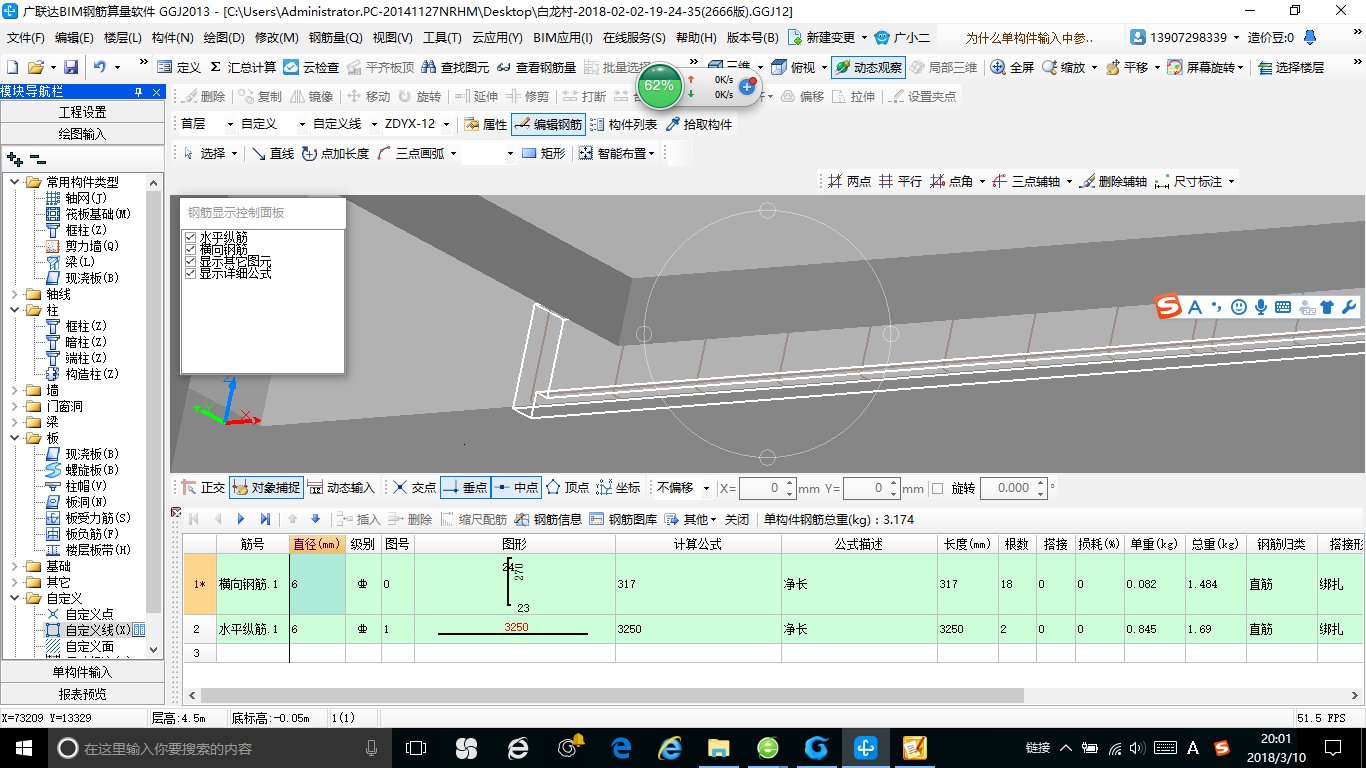The width and height of the screenshot is (1366, 768).
Task: Run 汇总计算 summary calculation
Action: point(243,67)
